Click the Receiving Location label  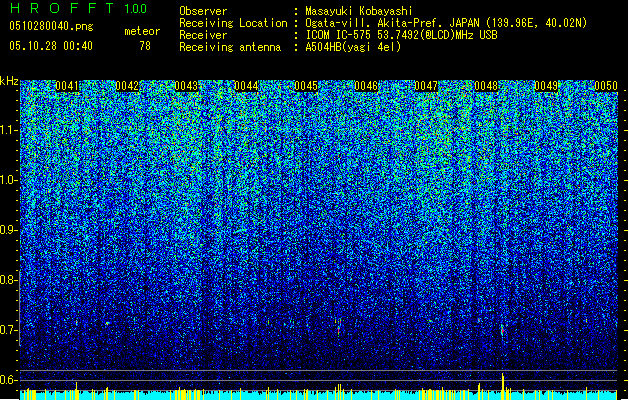[x=233, y=23]
